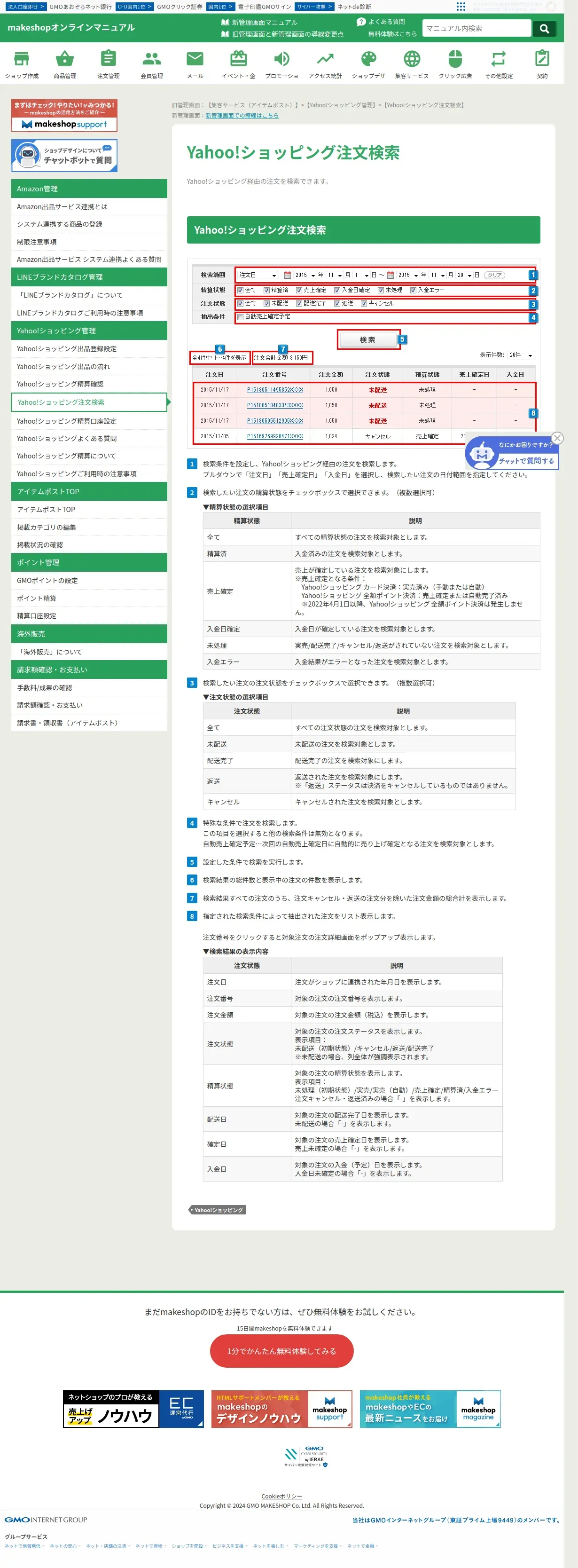Select 「海外販売」について sidebar item
The height and width of the screenshot is (1568, 578).
[x=89, y=652]
